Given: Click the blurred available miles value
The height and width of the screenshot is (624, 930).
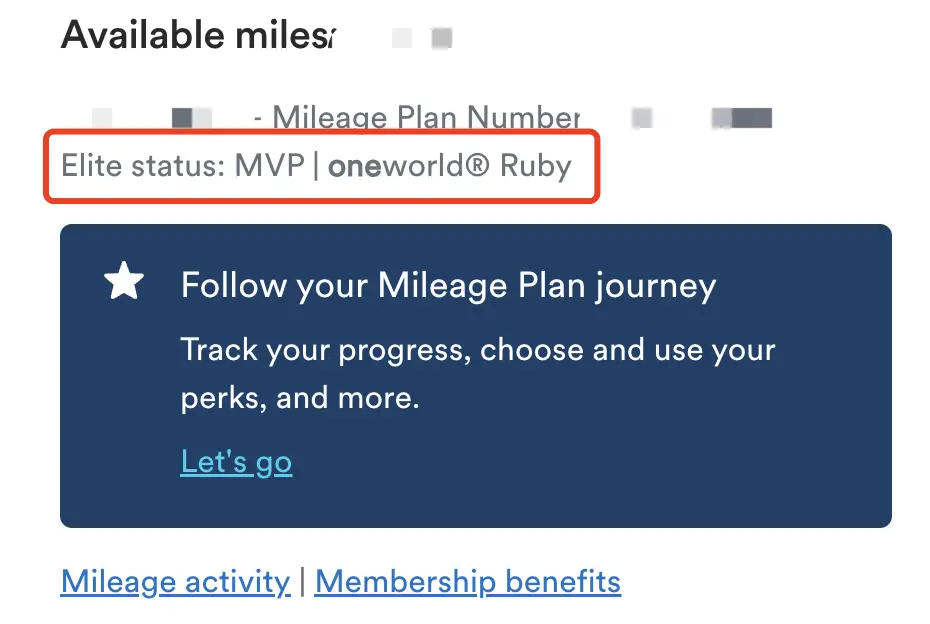Looking at the screenshot, I should click(422, 38).
